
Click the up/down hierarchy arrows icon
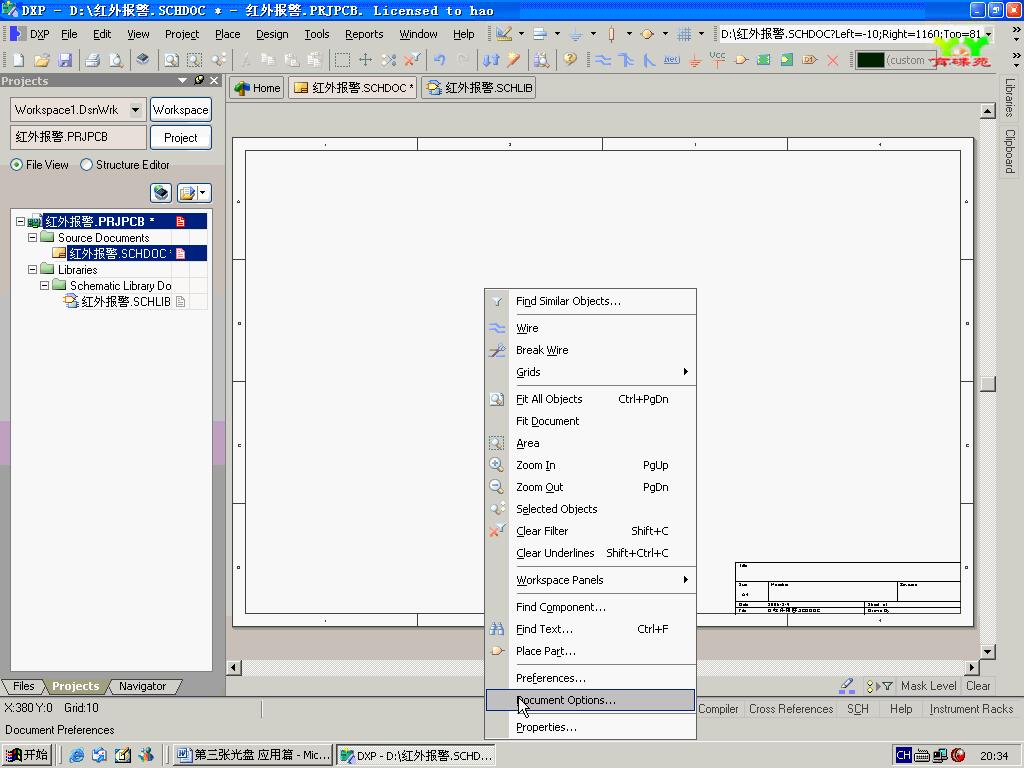[x=490, y=60]
